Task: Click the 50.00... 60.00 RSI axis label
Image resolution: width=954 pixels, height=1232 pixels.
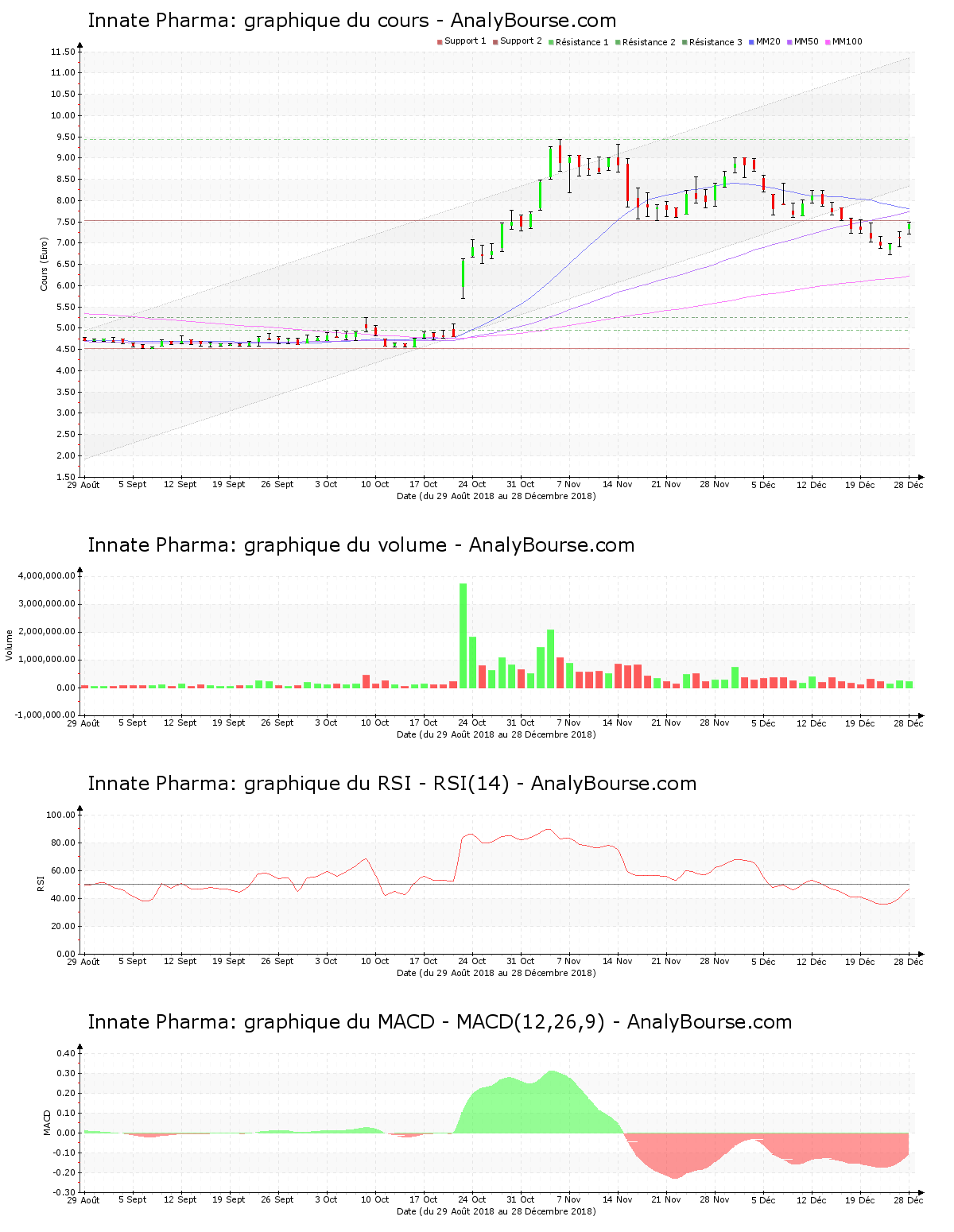Action: (63, 870)
